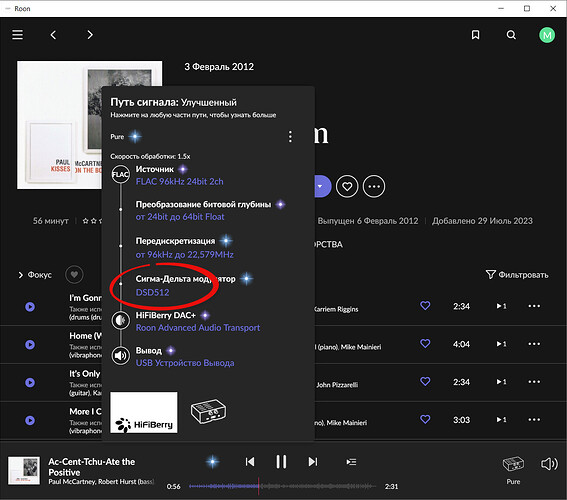
Task: Open more options for the 4:04 track
Action: point(534,344)
